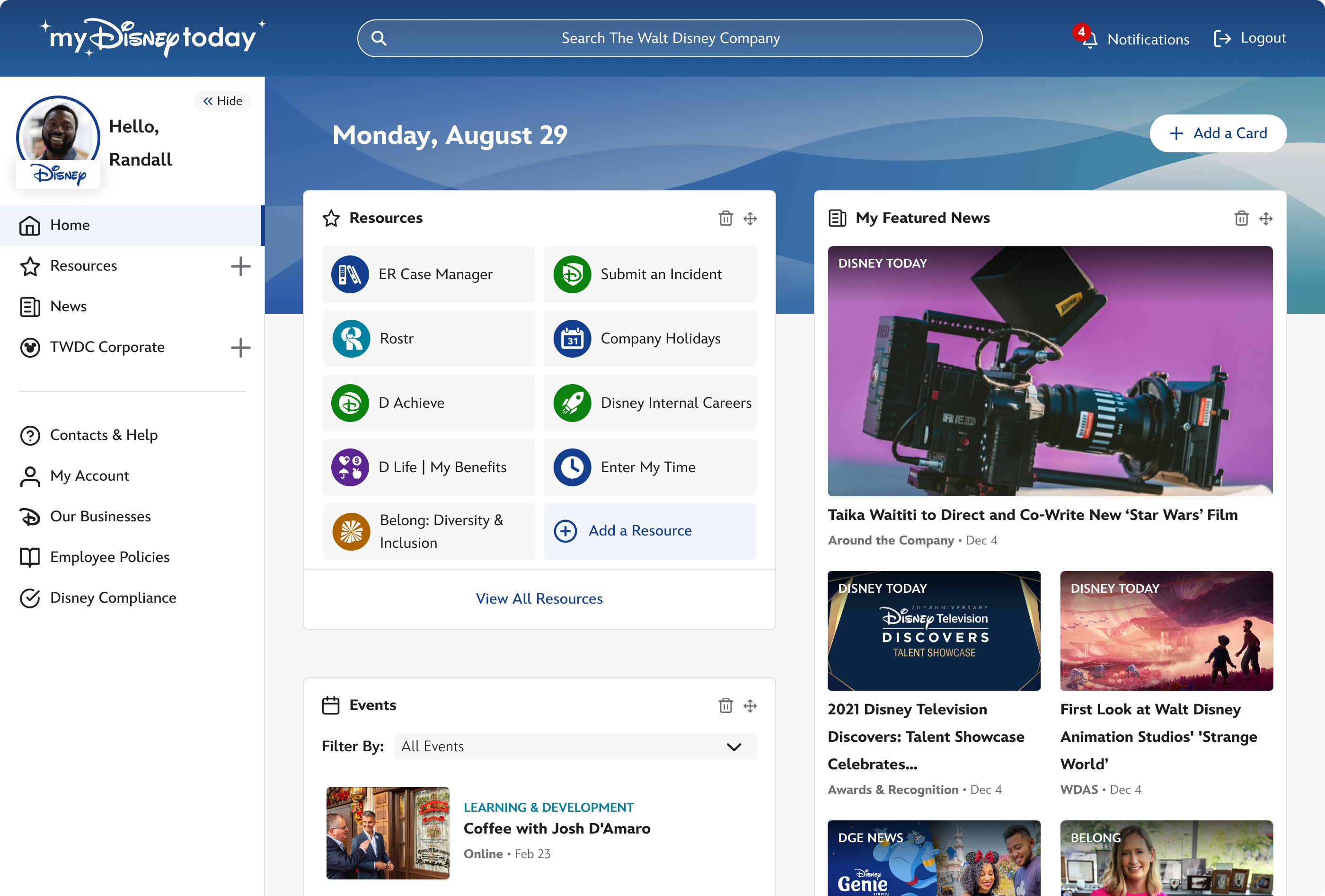Select Disney Compliance sidebar item
Screen dimensions: 1325x896
click(x=113, y=598)
